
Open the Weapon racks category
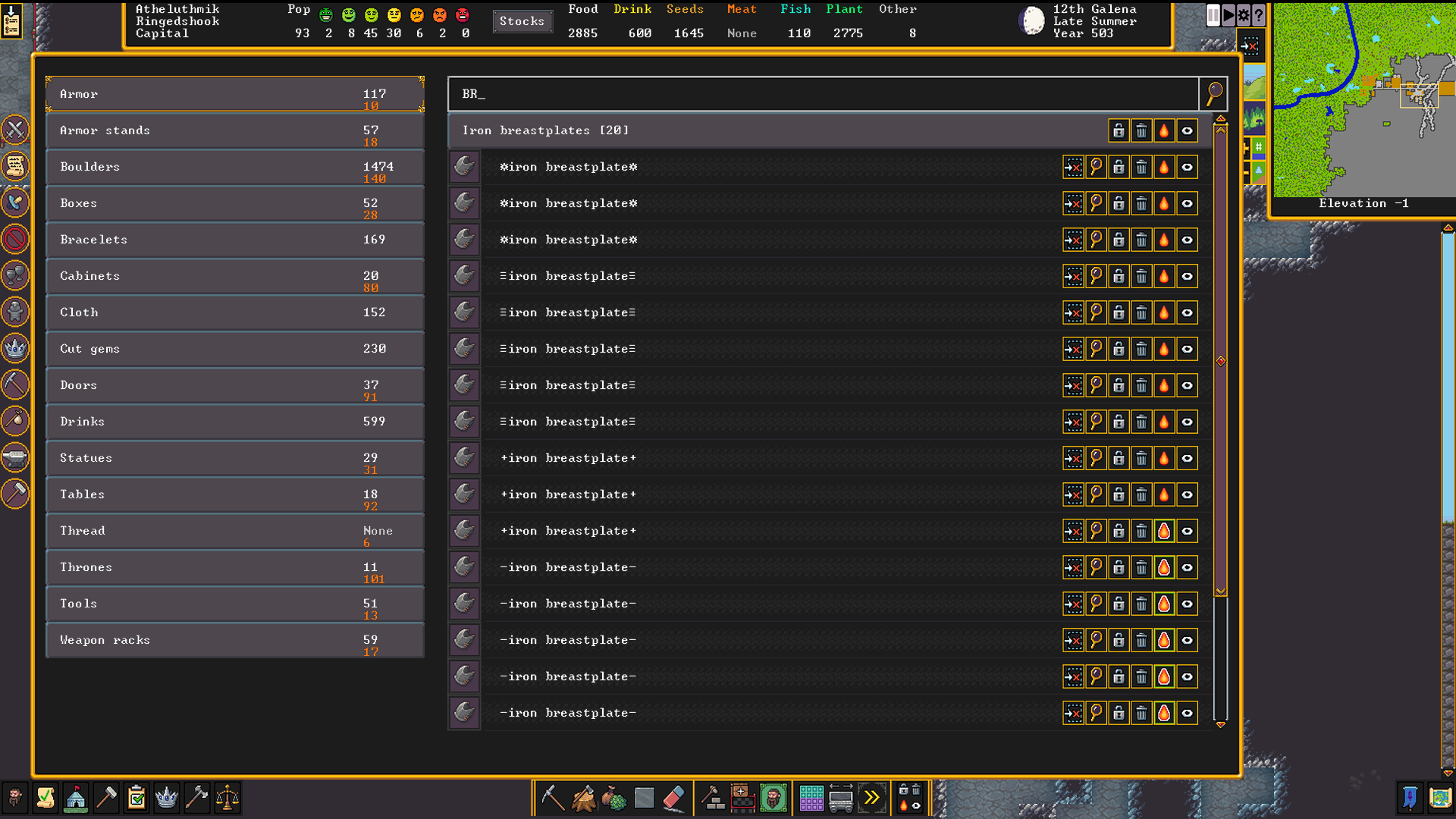pos(235,640)
